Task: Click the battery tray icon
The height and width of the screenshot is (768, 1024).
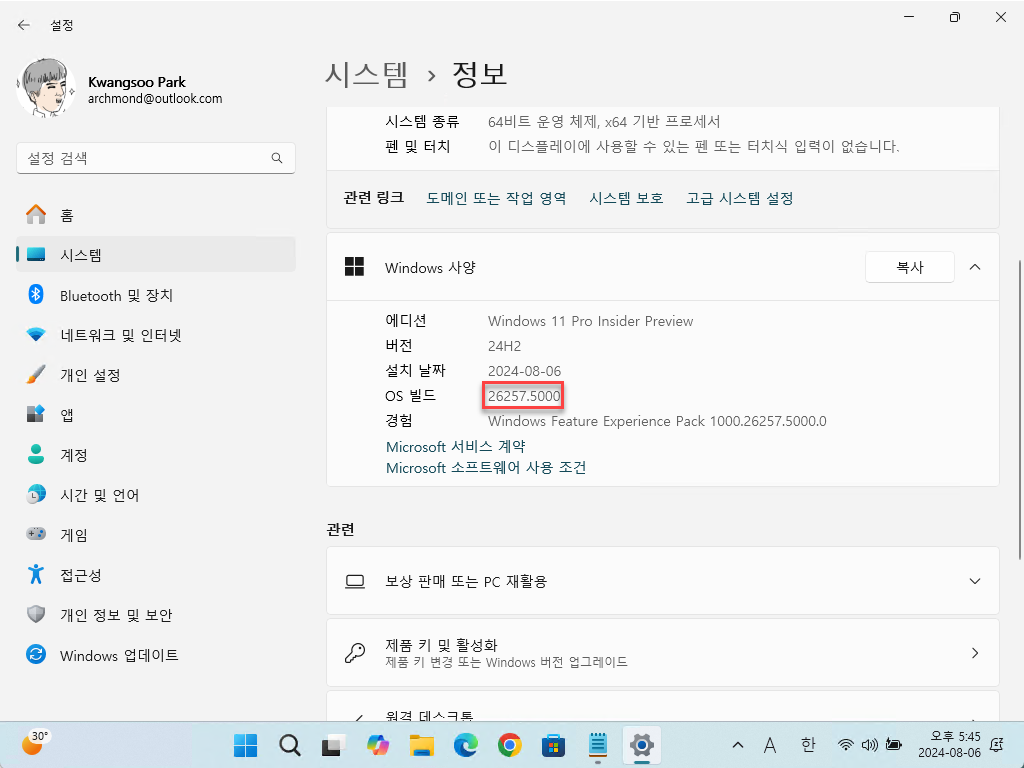Action: pos(894,744)
